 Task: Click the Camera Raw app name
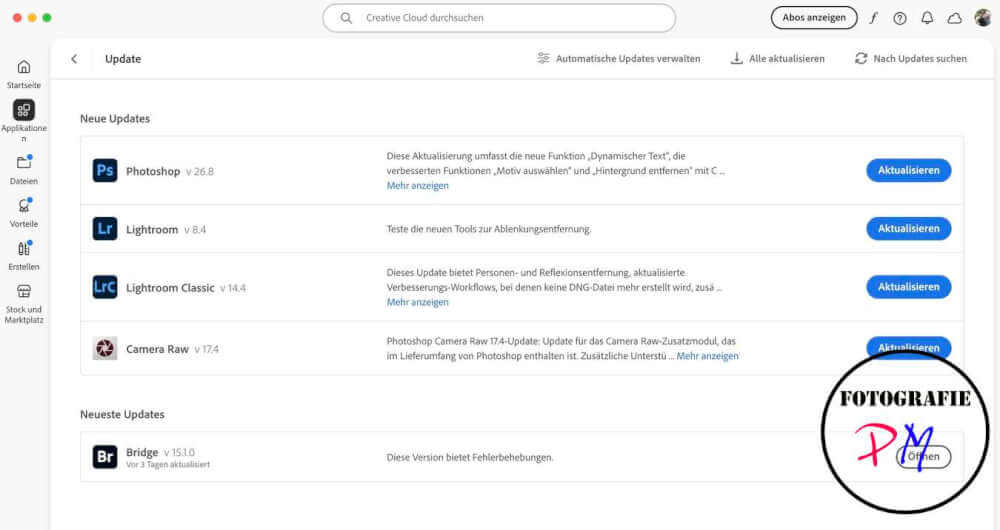click(x=158, y=350)
